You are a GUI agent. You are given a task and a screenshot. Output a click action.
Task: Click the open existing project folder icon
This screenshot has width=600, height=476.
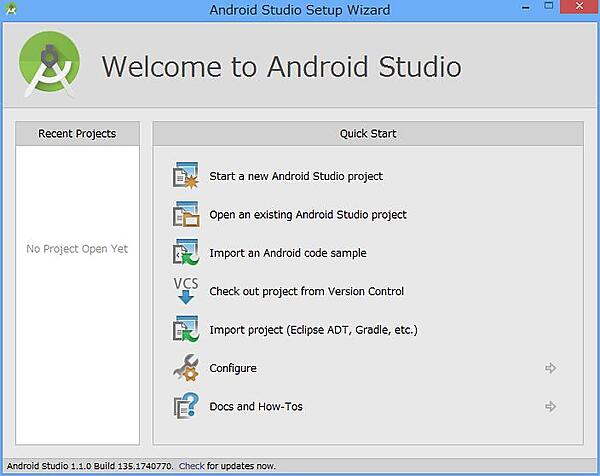tap(187, 214)
